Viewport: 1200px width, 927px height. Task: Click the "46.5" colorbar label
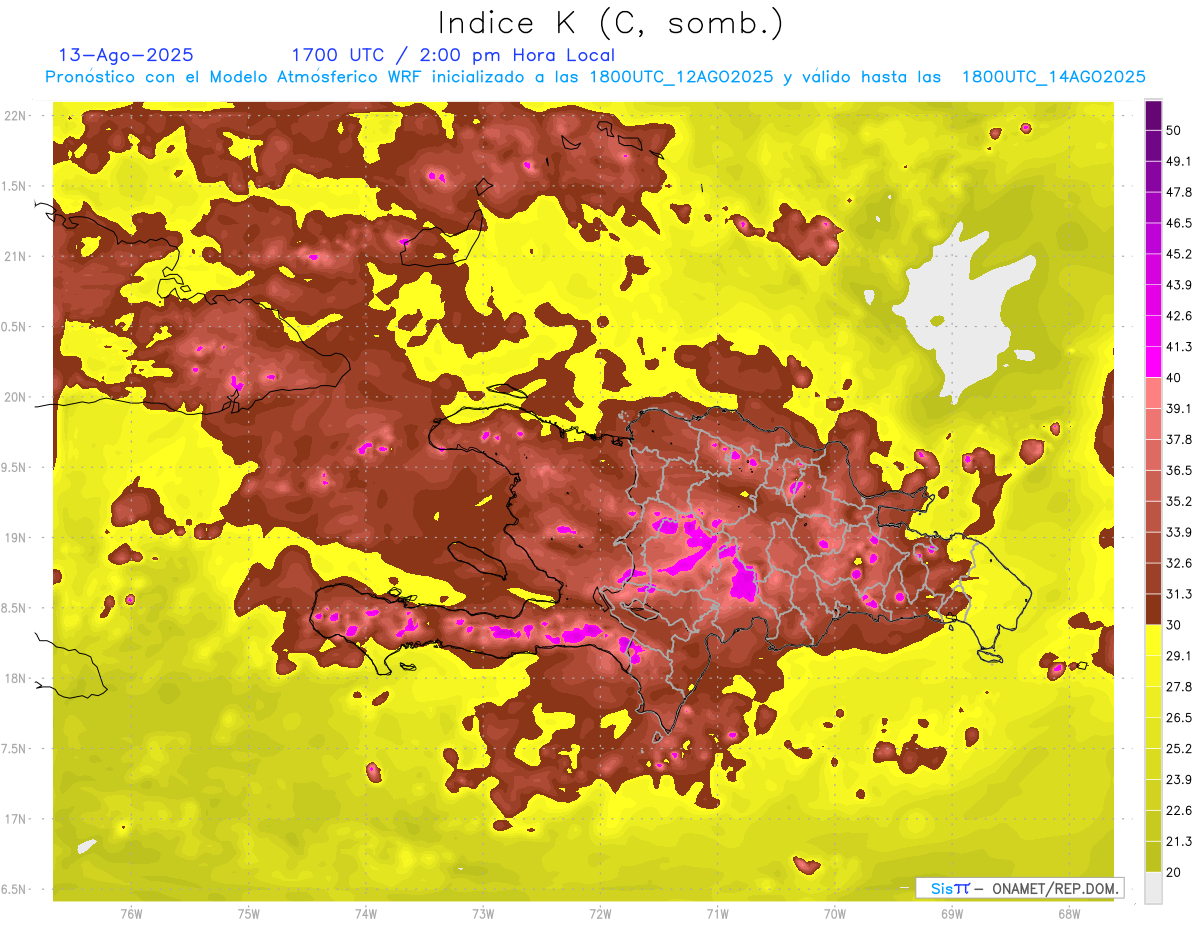point(1178,223)
